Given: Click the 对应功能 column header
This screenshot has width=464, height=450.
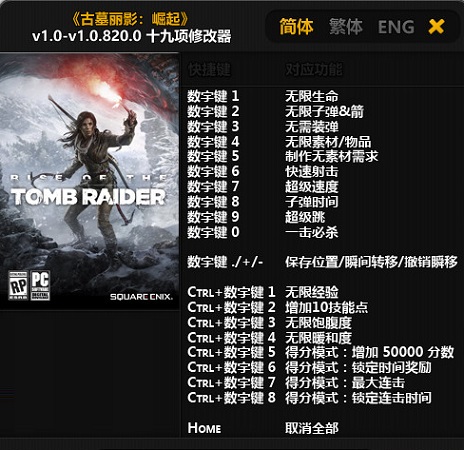Looking at the screenshot, I should coord(314,70).
